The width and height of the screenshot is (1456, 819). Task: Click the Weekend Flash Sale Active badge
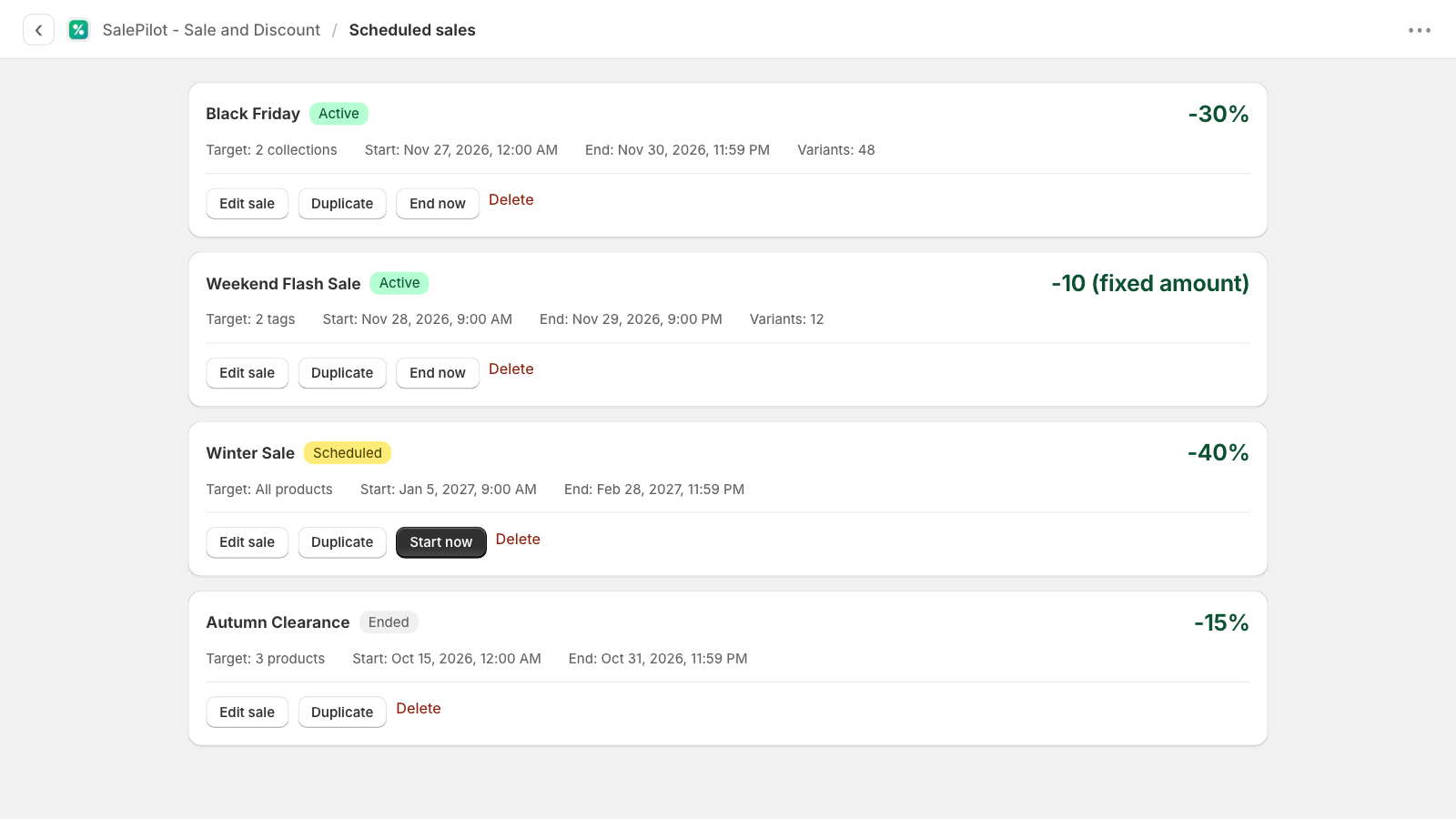[x=399, y=283]
